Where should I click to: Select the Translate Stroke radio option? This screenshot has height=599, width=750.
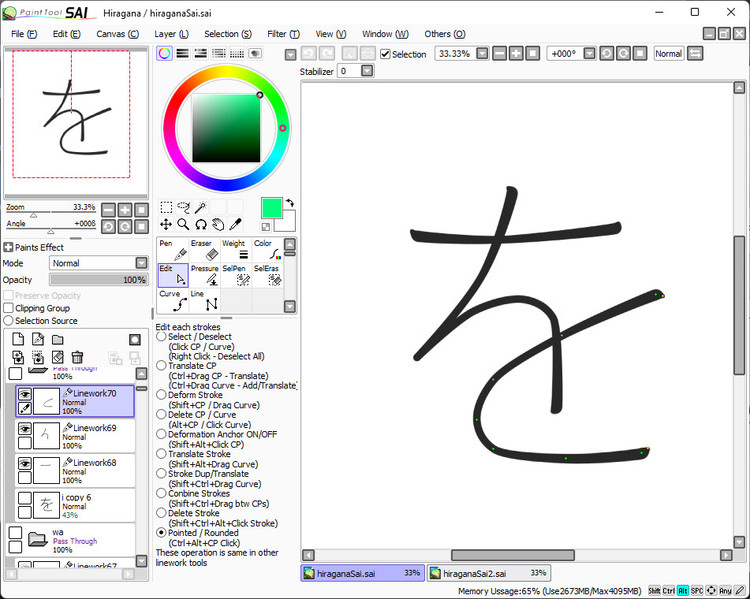(x=161, y=455)
